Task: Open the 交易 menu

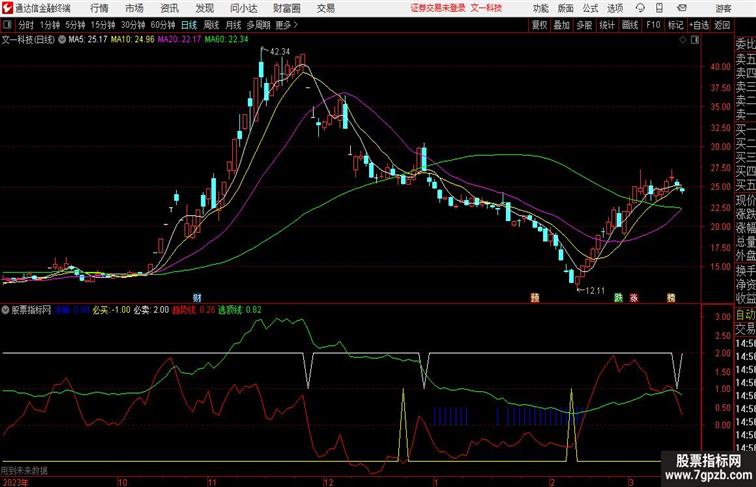Action: click(325, 8)
